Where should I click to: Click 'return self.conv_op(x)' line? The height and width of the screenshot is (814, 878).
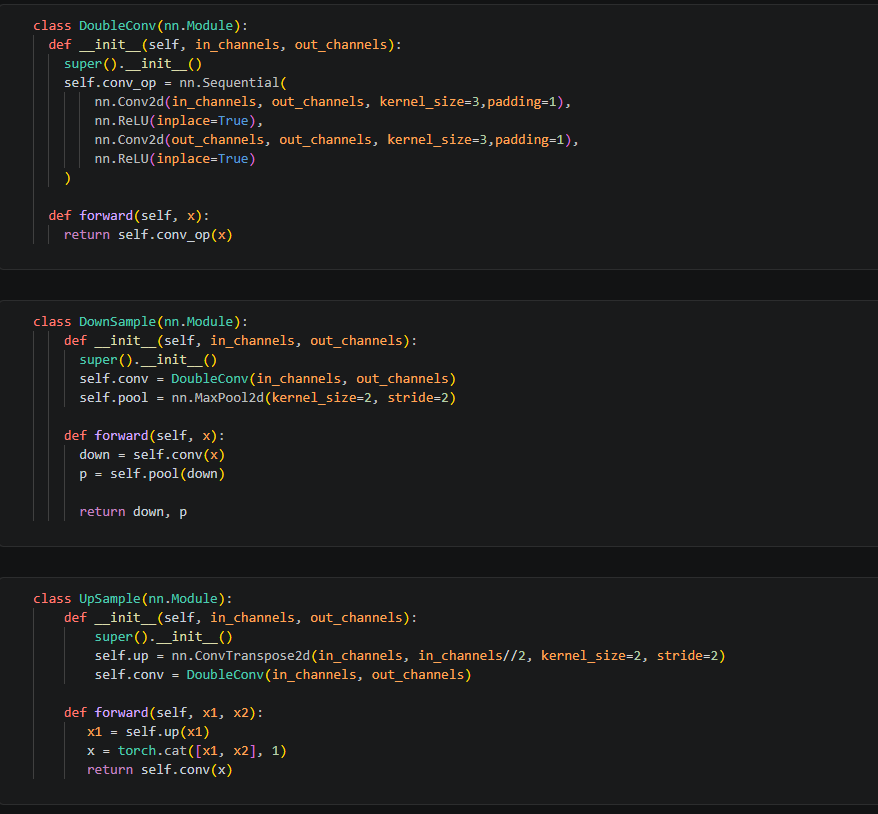148,235
